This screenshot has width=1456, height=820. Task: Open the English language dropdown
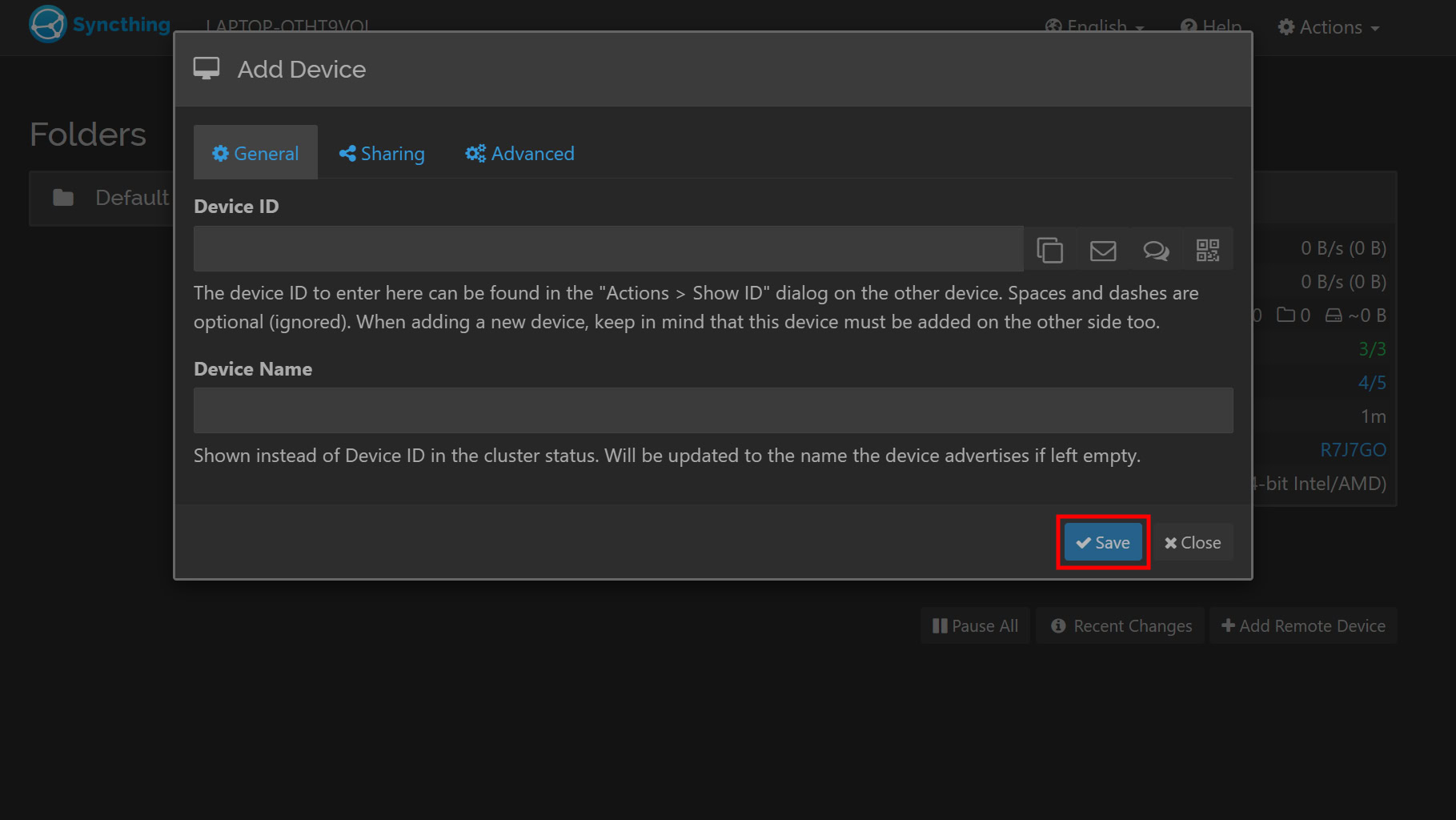pyautogui.click(x=1094, y=27)
